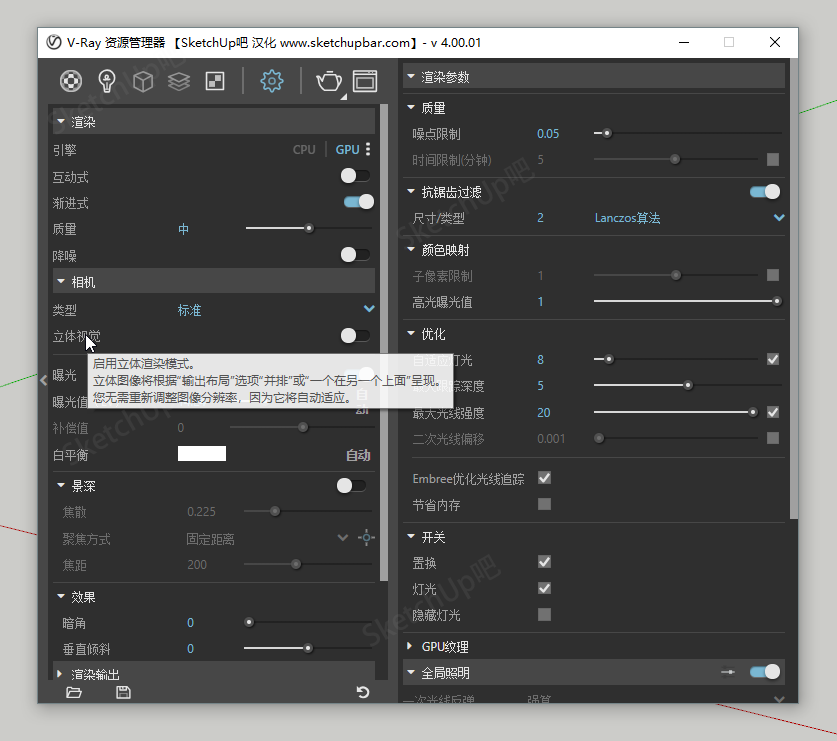This screenshot has width=837, height=741.
Task: Save settings with the floppy disk icon
Action: (123, 692)
